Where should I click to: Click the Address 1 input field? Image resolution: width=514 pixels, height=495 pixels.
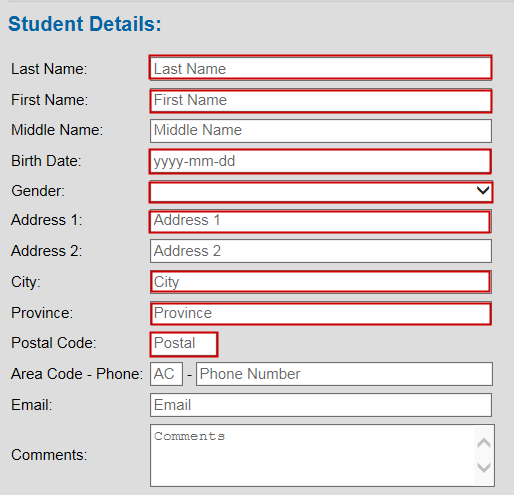pos(320,221)
